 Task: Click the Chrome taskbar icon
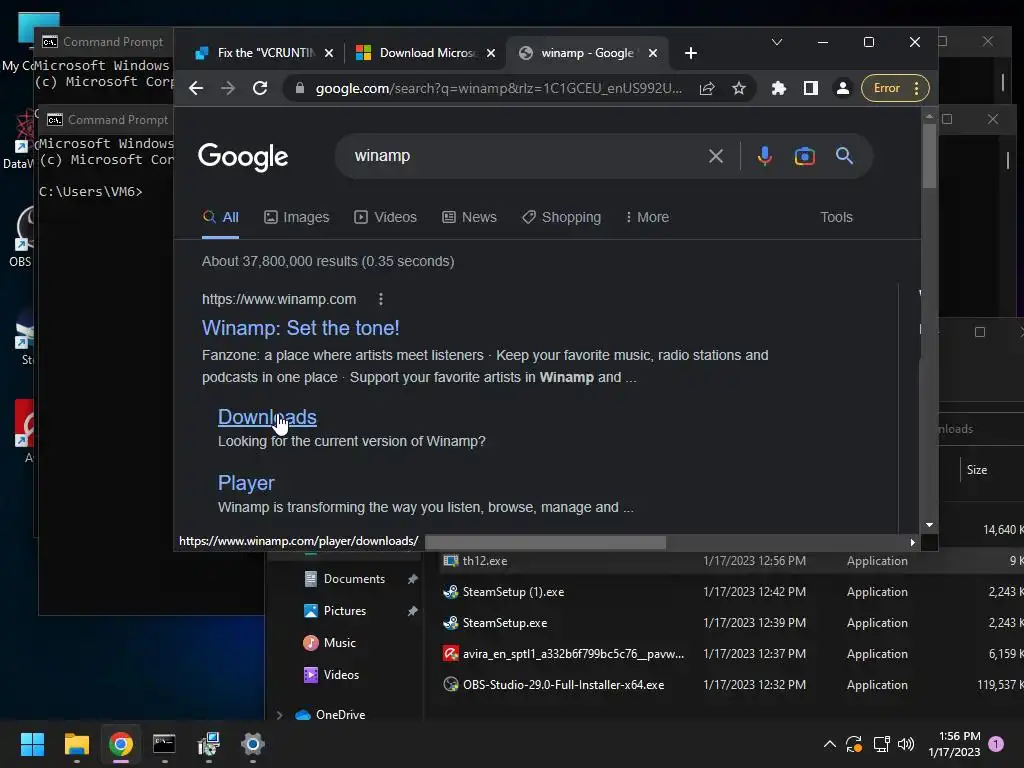[x=121, y=744]
